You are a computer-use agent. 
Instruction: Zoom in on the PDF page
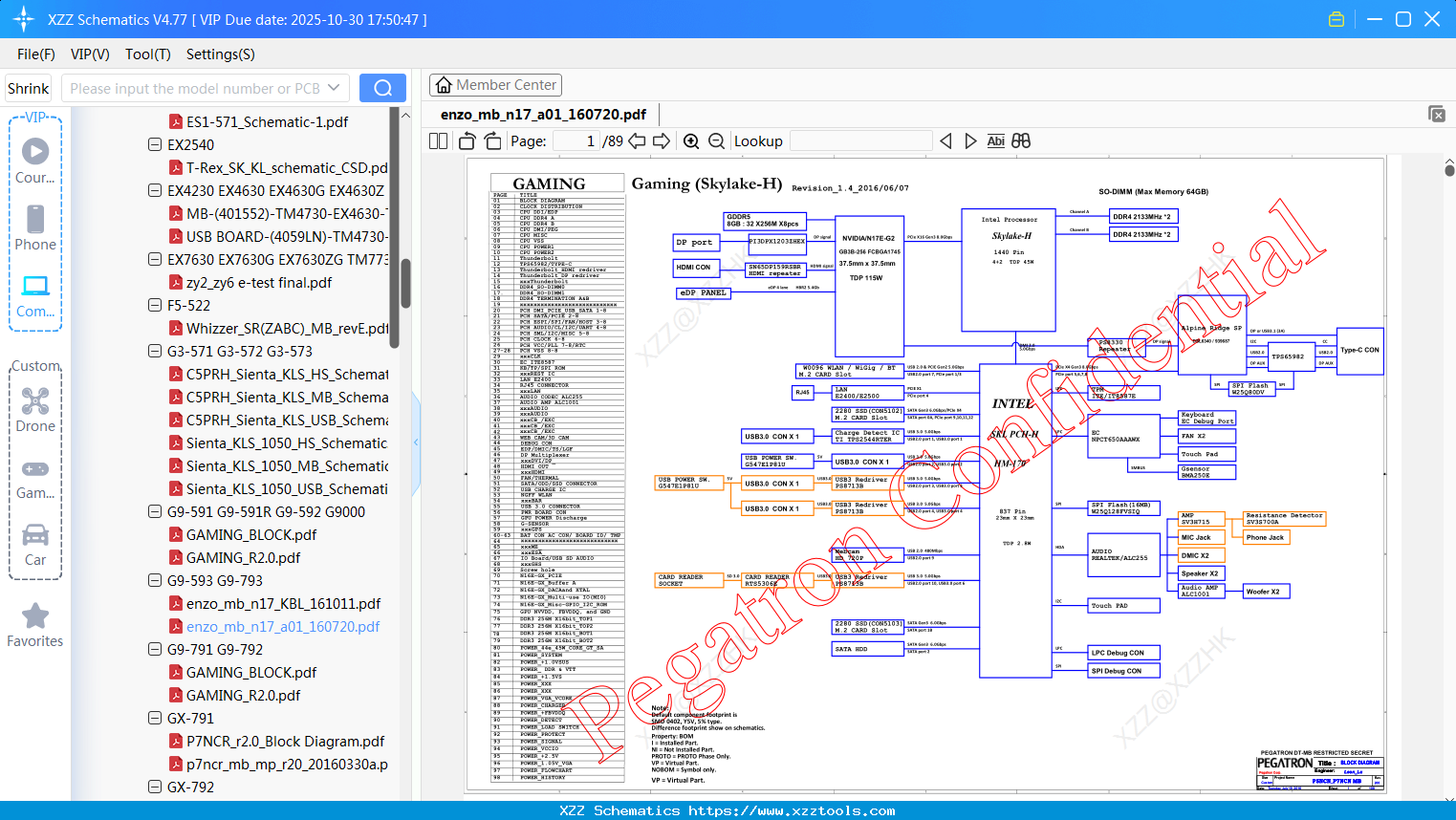click(x=691, y=141)
